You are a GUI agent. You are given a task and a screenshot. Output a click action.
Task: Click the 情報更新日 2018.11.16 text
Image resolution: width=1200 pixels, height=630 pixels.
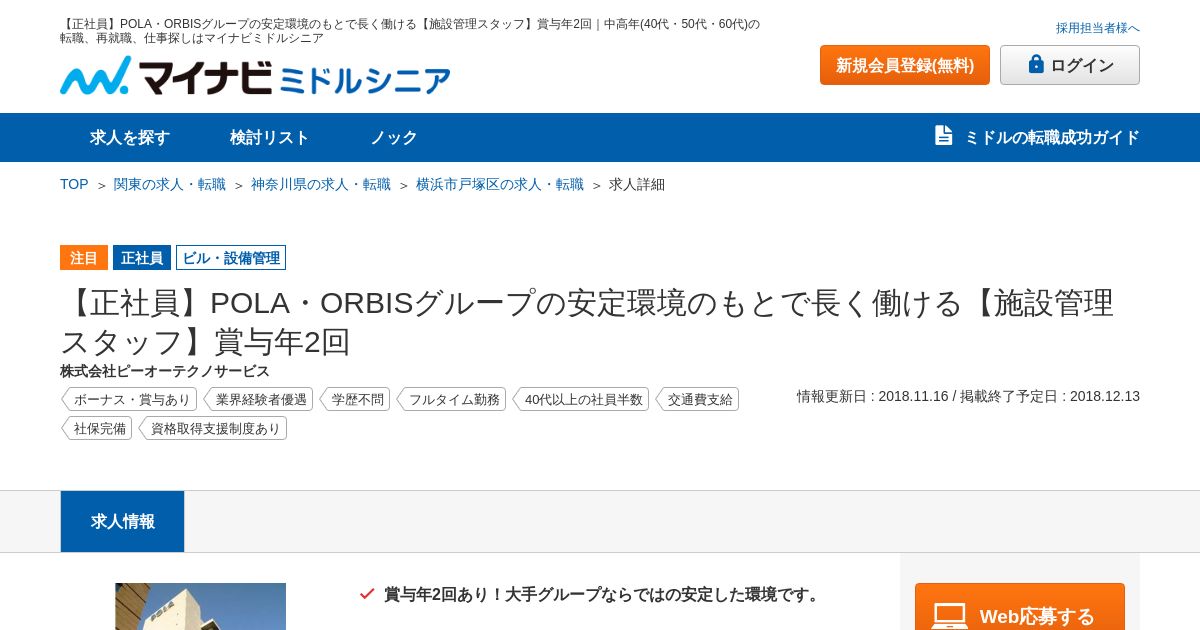pos(872,396)
